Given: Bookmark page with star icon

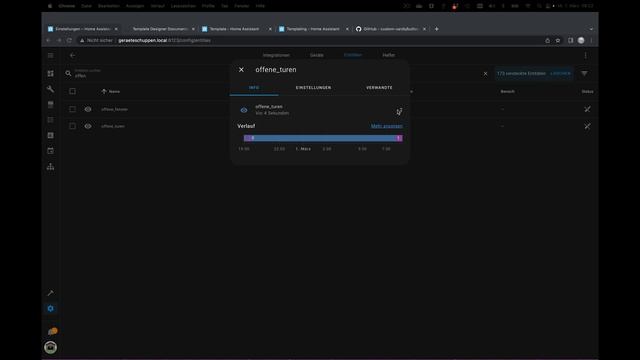Looking at the screenshot, I should coord(558,40).
